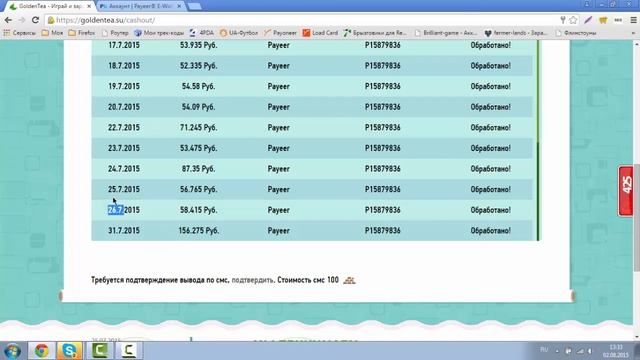Viewport: 640px width, 360px height.
Task: Open the Chrome hamburger menu
Action: (633, 20)
